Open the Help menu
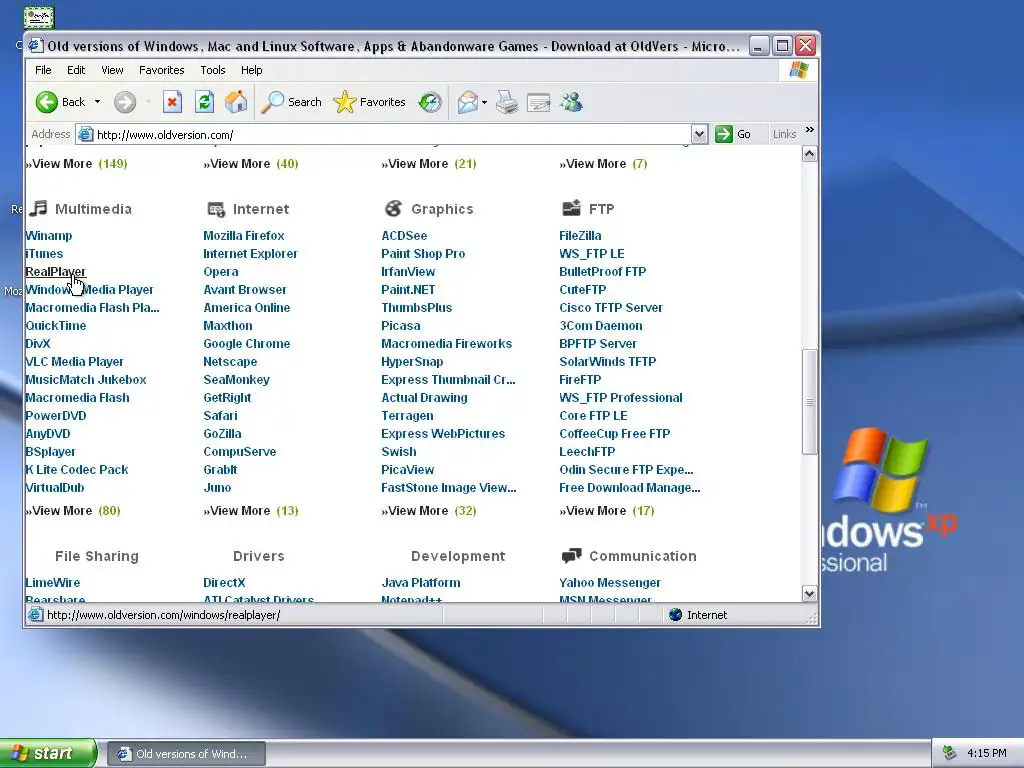This screenshot has width=1024, height=768. (x=251, y=70)
